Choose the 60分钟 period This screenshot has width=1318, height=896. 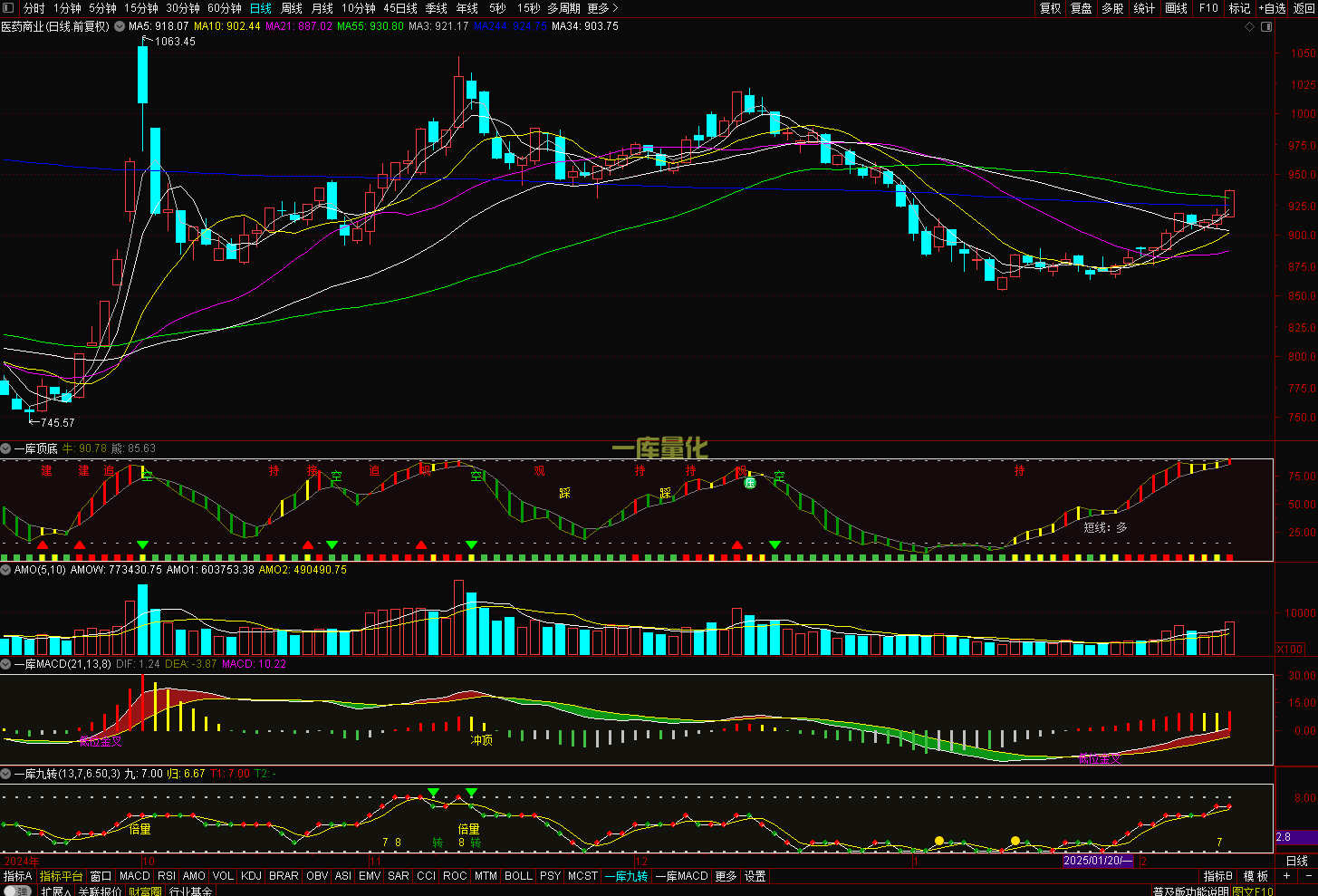225,8
